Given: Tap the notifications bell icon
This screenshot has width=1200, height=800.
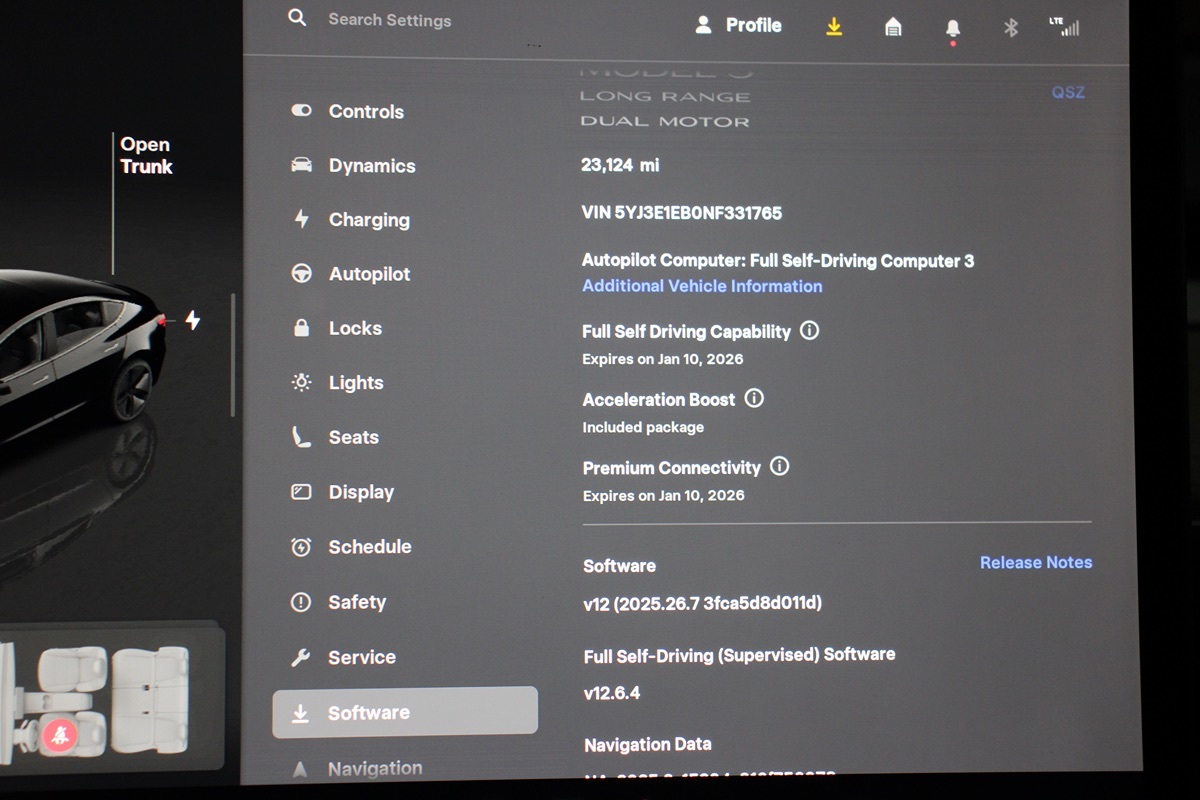Looking at the screenshot, I should click(952, 28).
